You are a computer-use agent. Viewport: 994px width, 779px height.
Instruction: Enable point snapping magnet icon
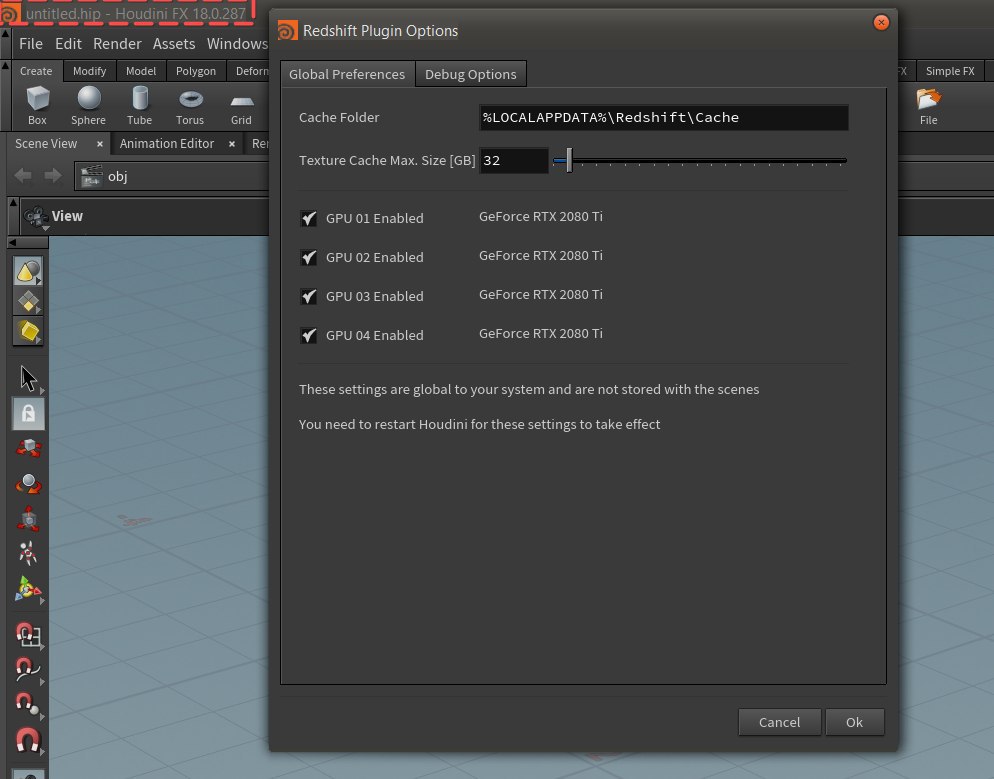click(28, 704)
